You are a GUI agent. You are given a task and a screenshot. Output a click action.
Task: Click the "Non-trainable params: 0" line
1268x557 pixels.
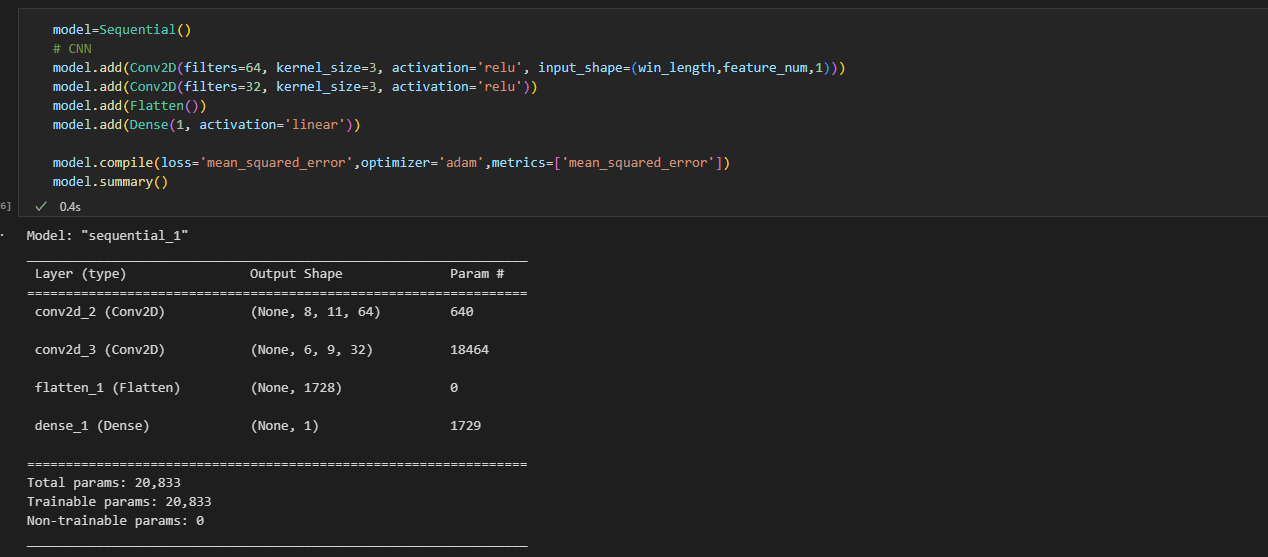115,521
